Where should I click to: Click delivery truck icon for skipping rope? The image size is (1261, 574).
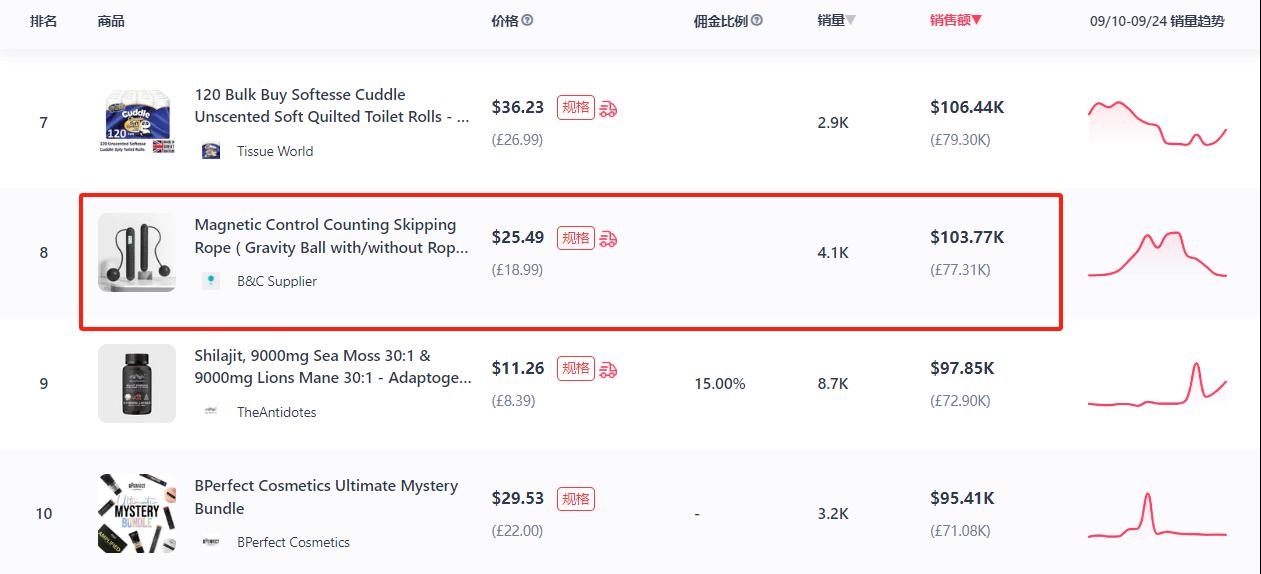point(608,238)
